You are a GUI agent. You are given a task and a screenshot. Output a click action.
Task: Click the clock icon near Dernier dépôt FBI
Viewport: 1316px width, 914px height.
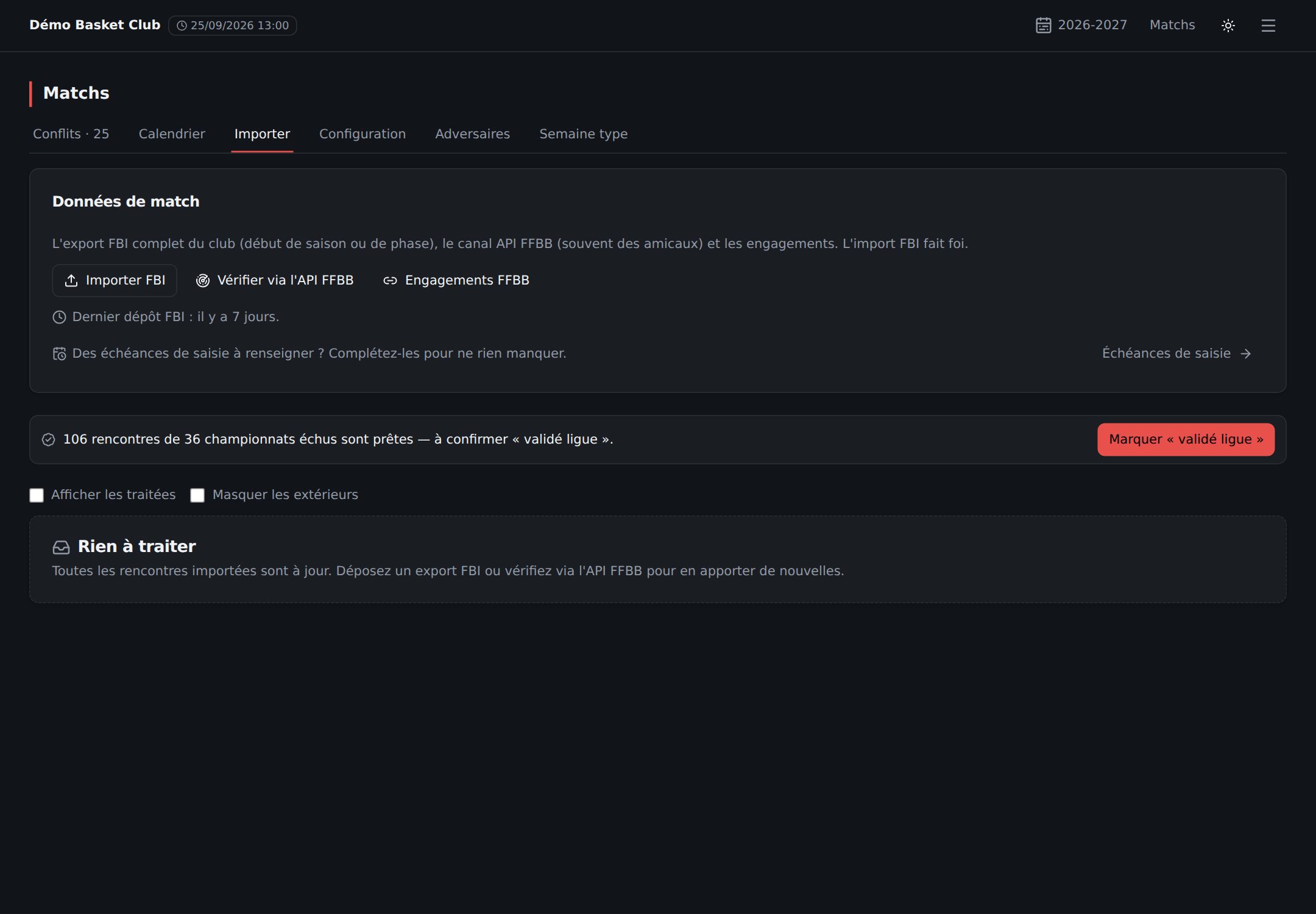click(59, 317)
